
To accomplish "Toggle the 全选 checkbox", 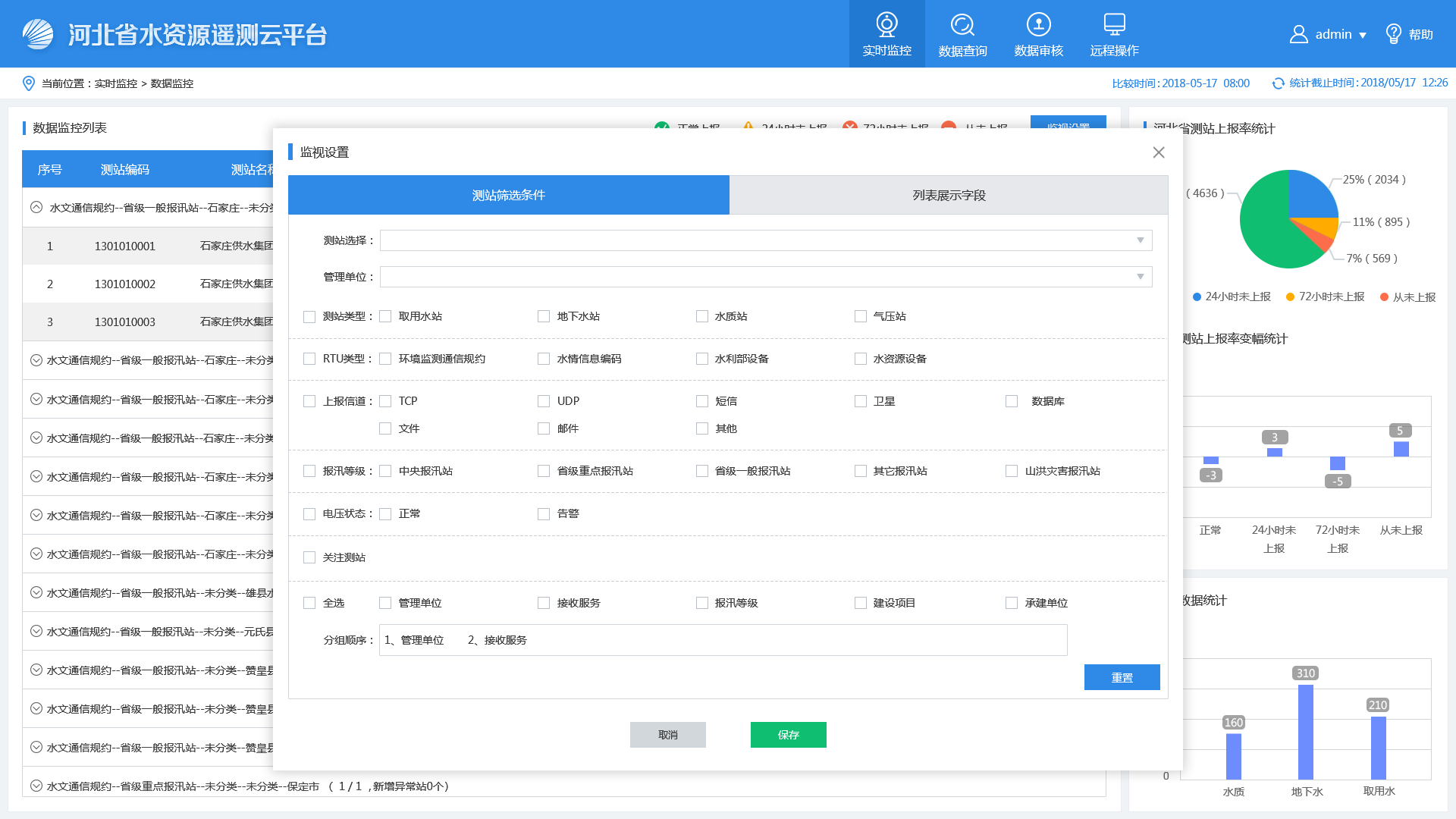I will coord(309,603).
